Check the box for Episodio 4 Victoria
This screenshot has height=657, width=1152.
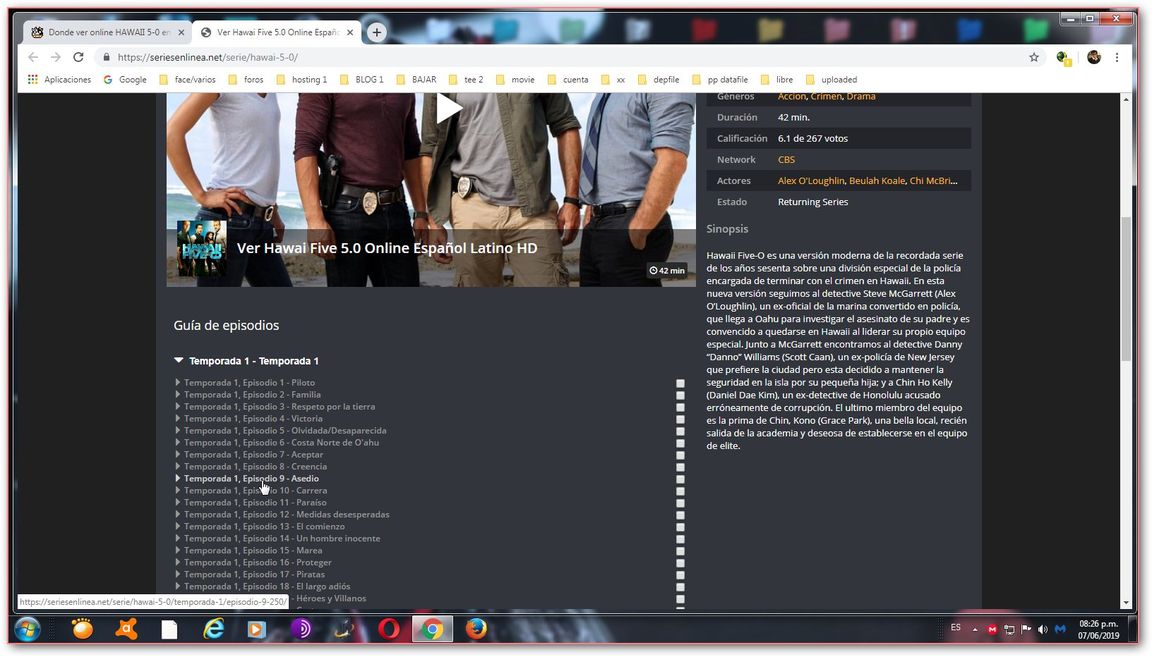[680, 420]
